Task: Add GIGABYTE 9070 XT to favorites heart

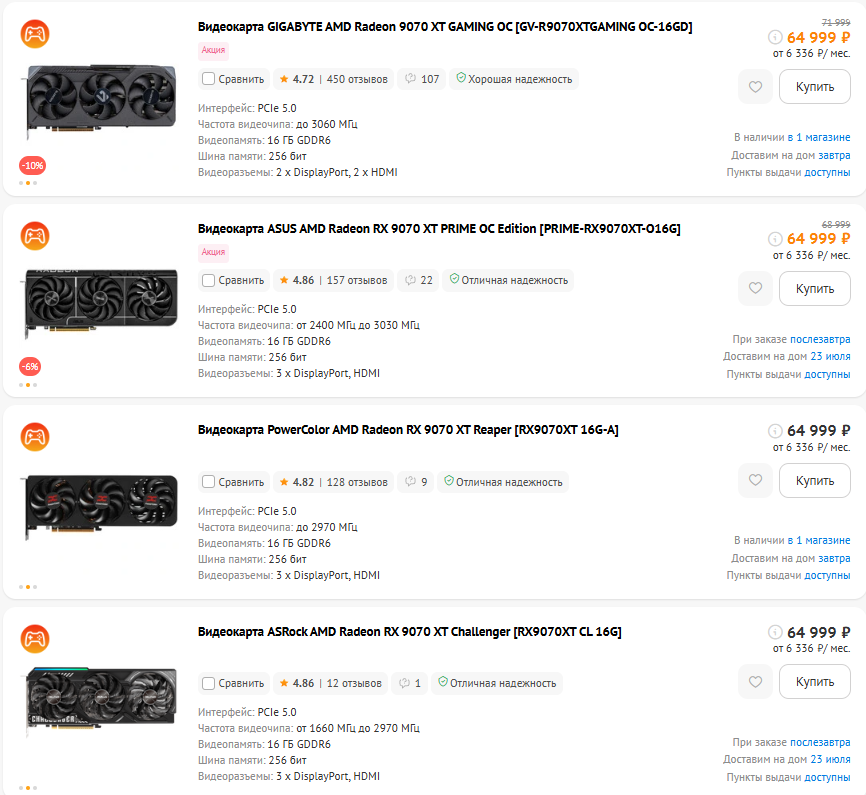Action: coord(755,87)
